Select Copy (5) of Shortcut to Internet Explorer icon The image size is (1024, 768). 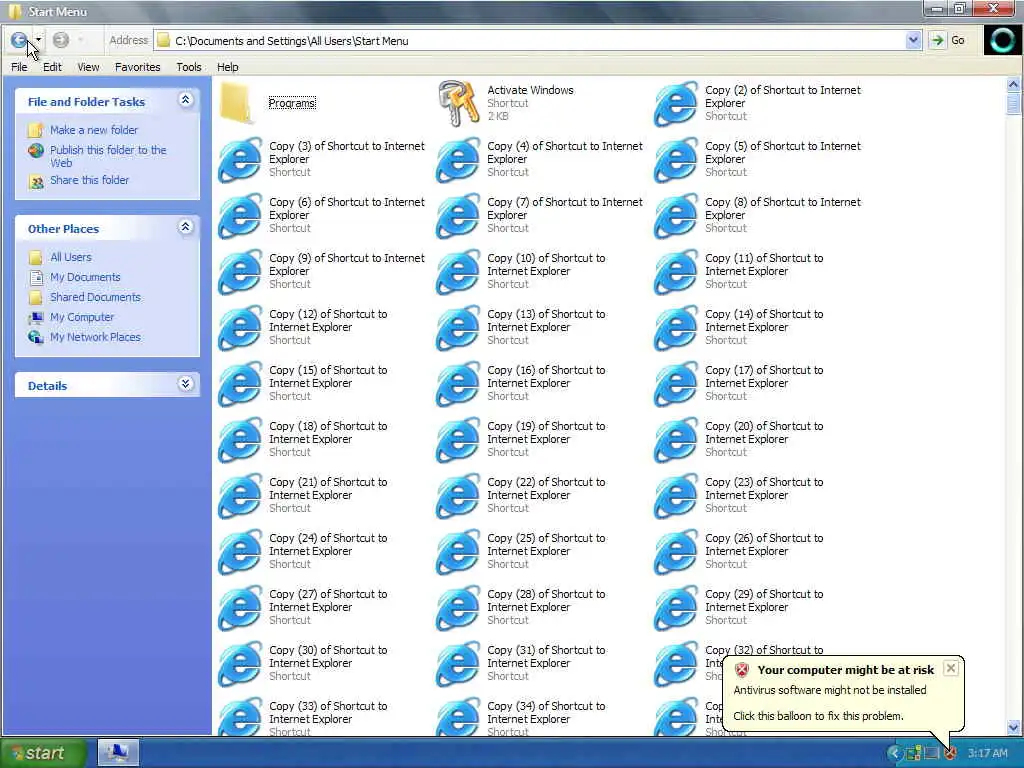(675, 159)
